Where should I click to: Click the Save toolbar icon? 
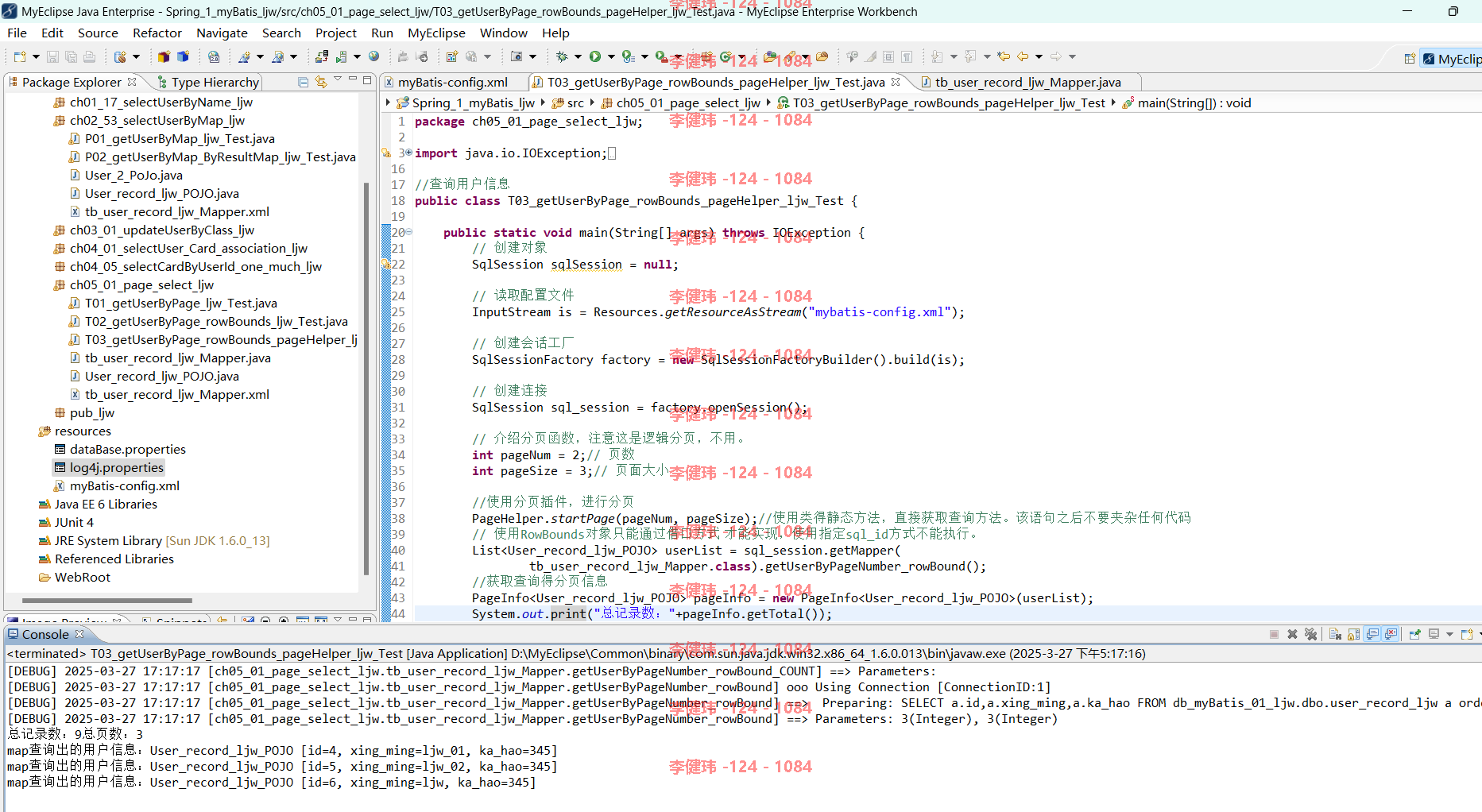pyautogui.click(x=52, y=57)
